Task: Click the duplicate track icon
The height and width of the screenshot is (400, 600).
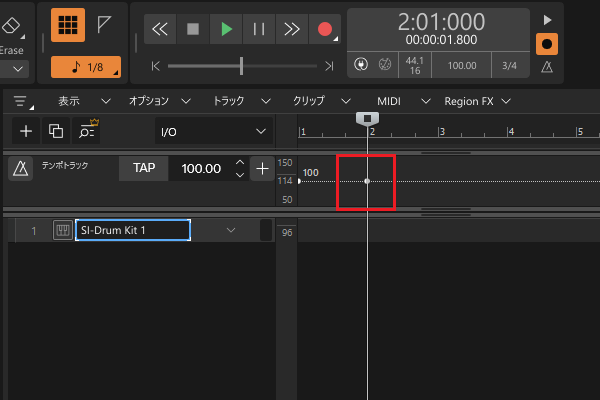Action: pos(56,131)
